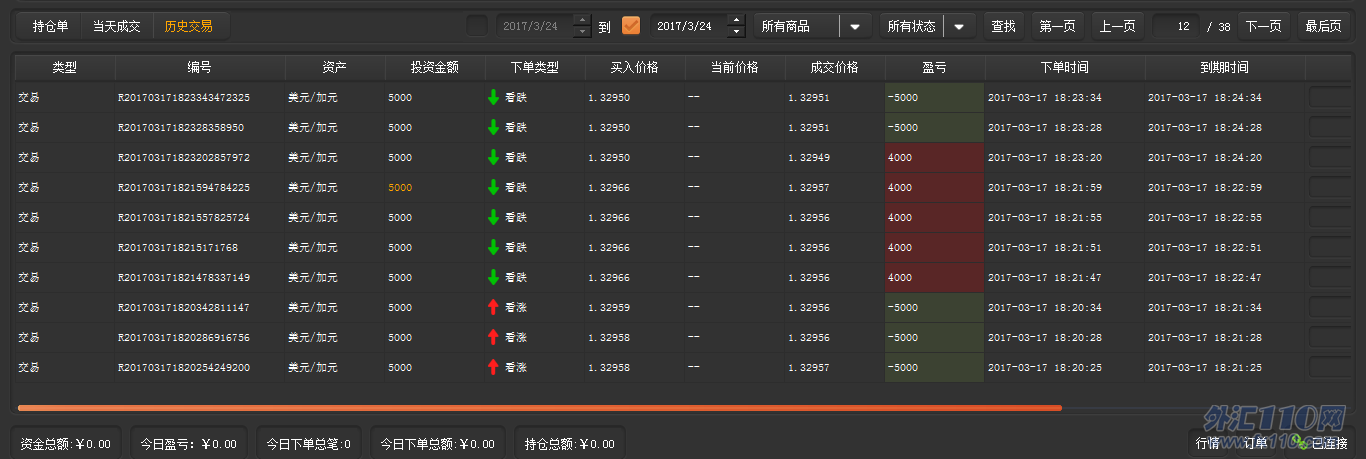Sort by the 当前价格 column header
This screenshot has height=459, width=1366.
coord(735,68)
